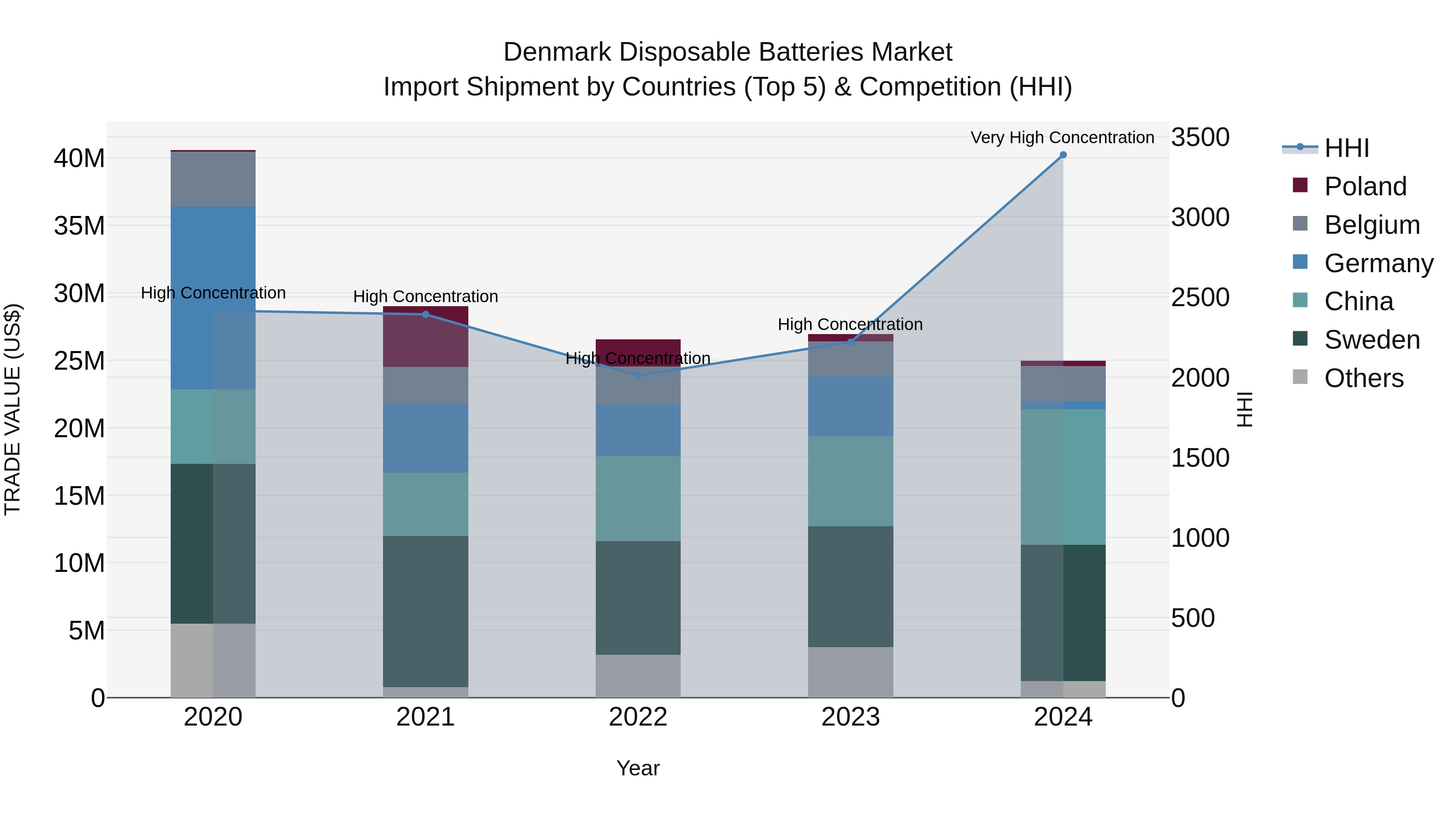Click the 'High Concentration' label above 2020
This screenshot has height=819, width=1456.
pyautogui.click(x=213, y=293)
